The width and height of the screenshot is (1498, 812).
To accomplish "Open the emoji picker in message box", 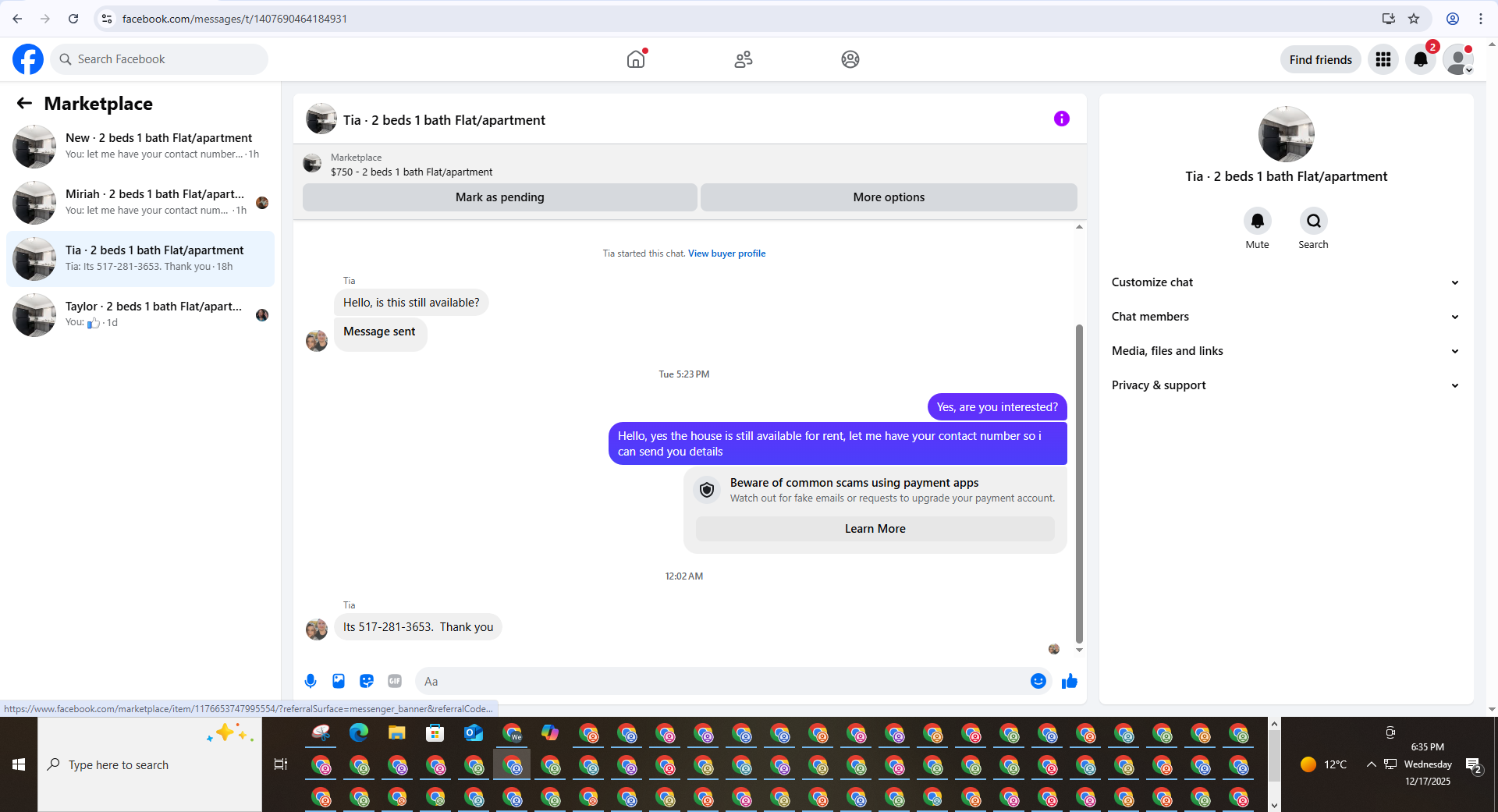I will click(1038, 681).
